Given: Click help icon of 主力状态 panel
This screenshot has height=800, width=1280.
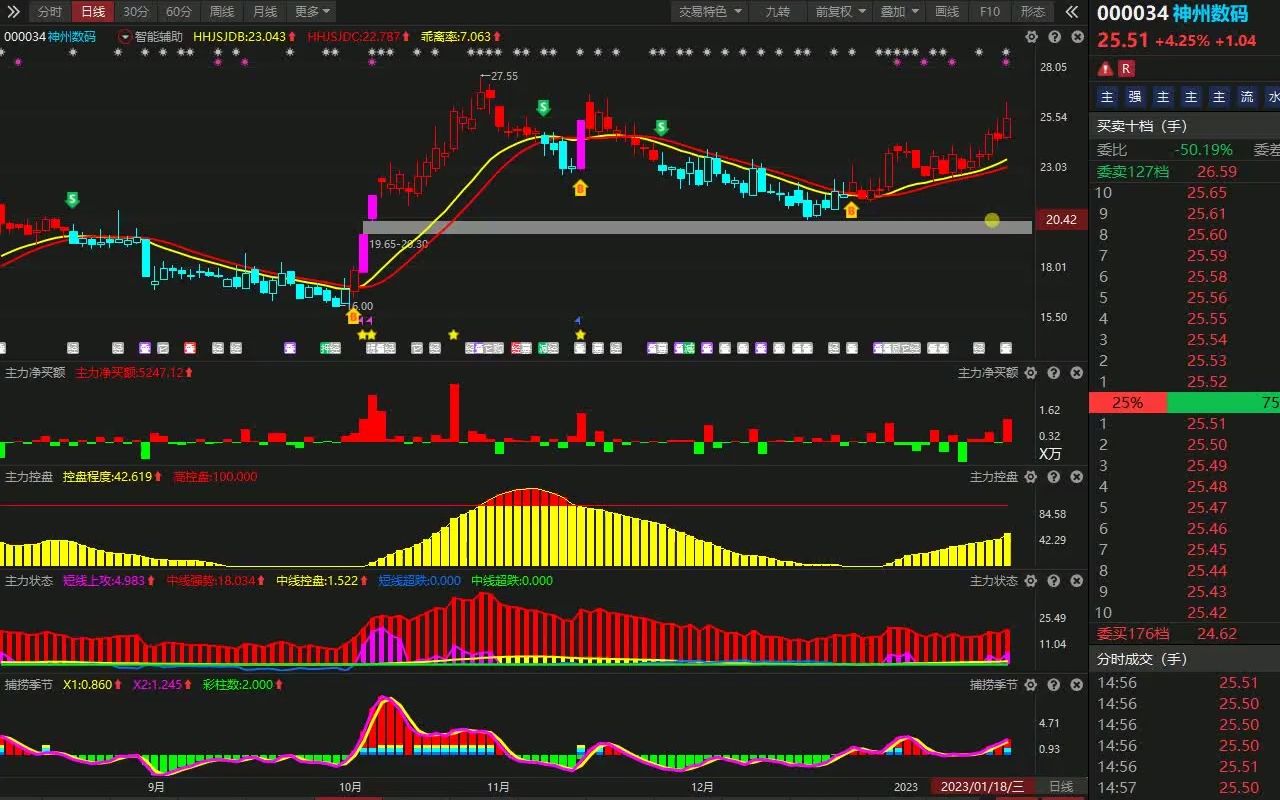Looking at the screenshot, I should coord(1054,581).
